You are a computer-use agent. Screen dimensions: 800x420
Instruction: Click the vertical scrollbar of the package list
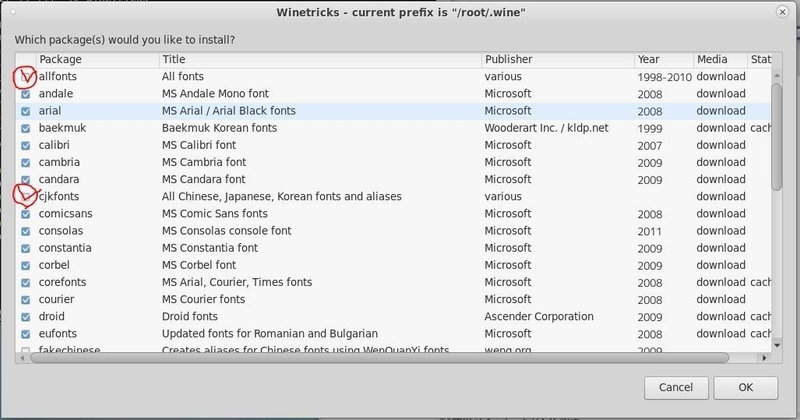tap(778, 130)
